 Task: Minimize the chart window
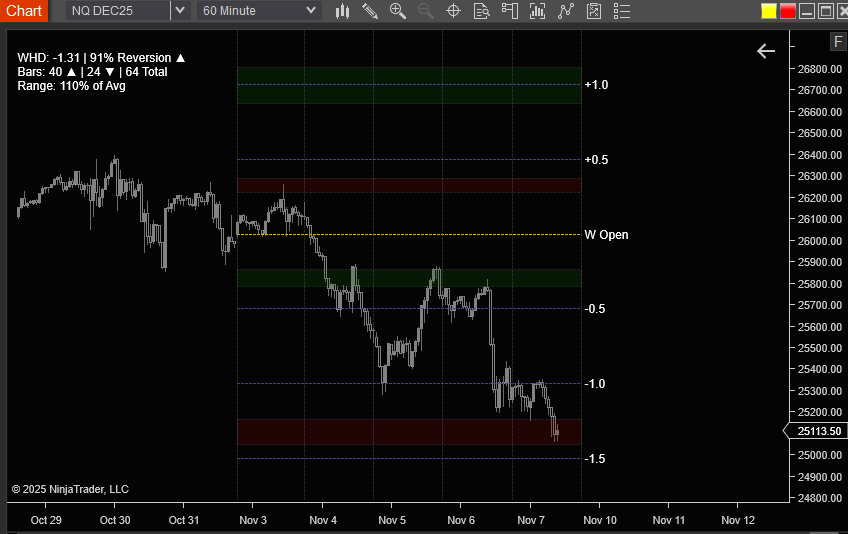(807, 11)
